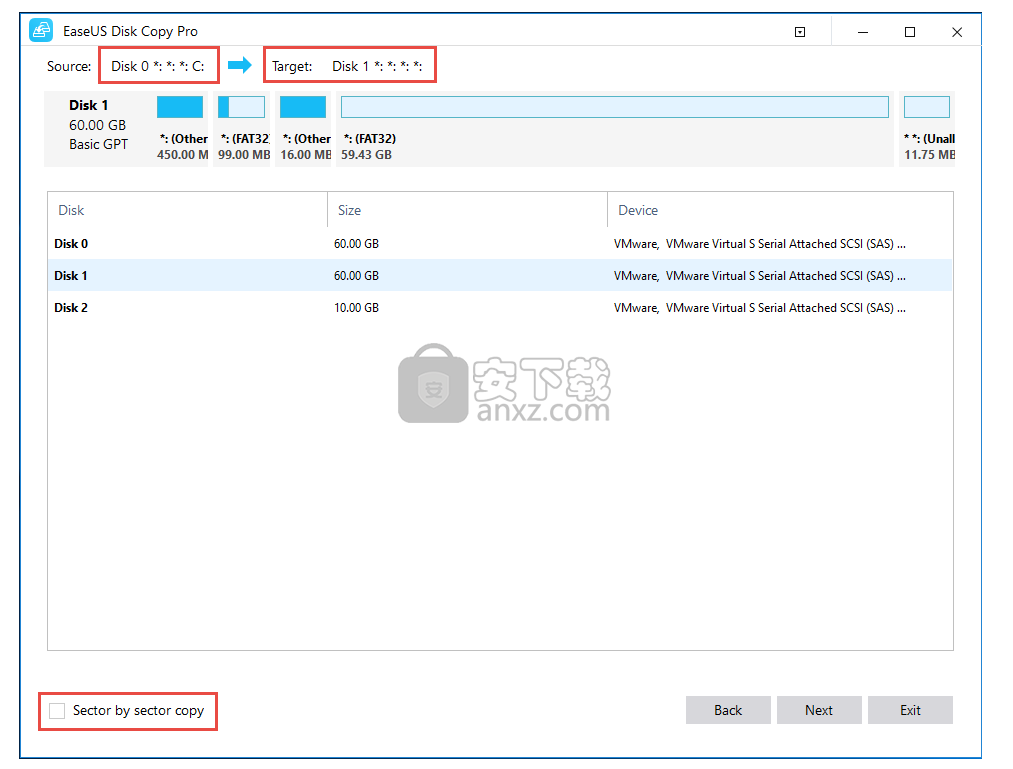Close the EaseUS Disk Copy Pro window
This screenshot has height=769, width=1013.
coord(957,32)
